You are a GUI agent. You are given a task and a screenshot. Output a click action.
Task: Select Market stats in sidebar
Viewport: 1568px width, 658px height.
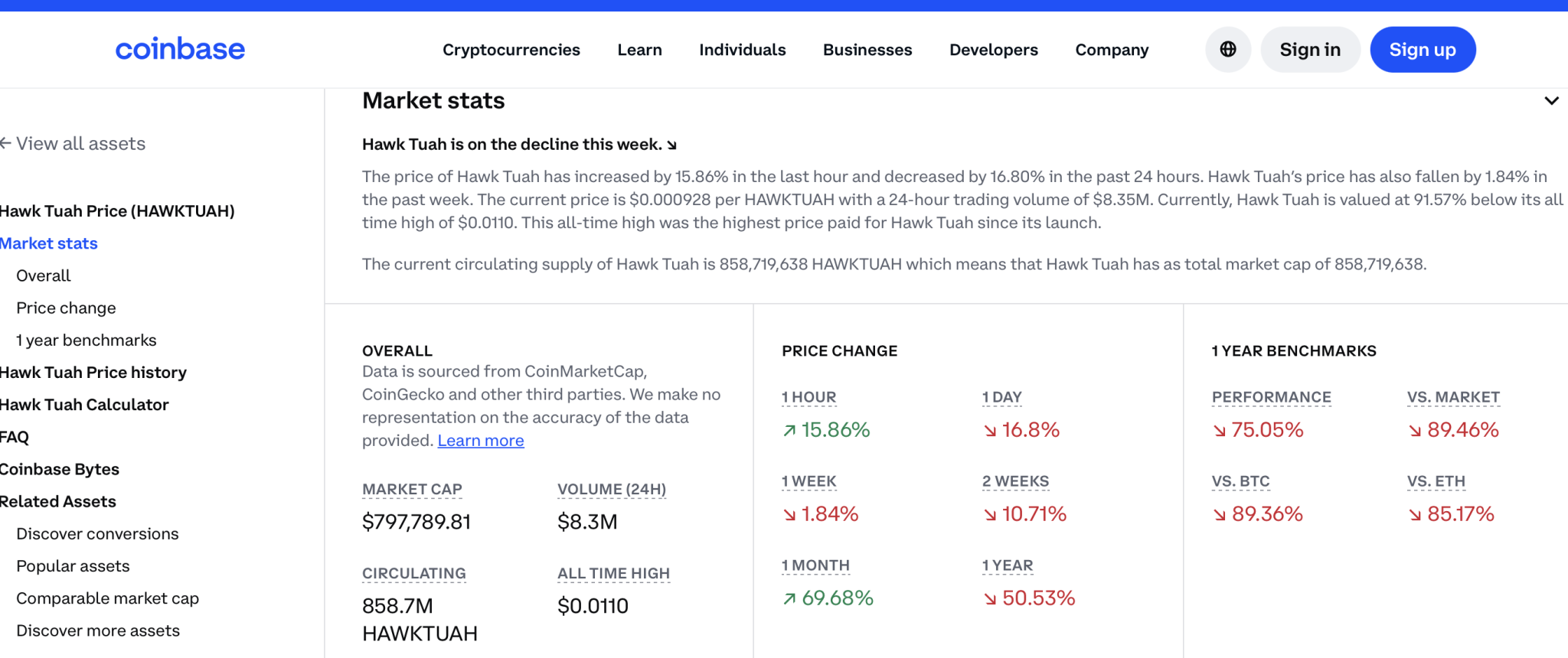[x=49, y=243]
